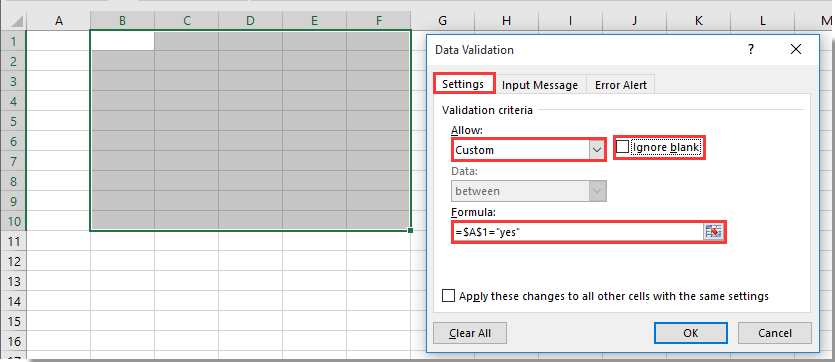Click the OK button
Viewport: 835px width, 362px height.
pos(690,333)
